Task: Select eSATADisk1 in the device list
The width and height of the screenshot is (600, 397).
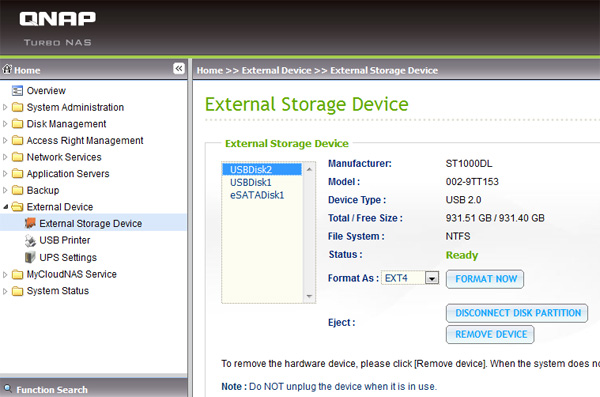Action: click(x=257, y=195)
